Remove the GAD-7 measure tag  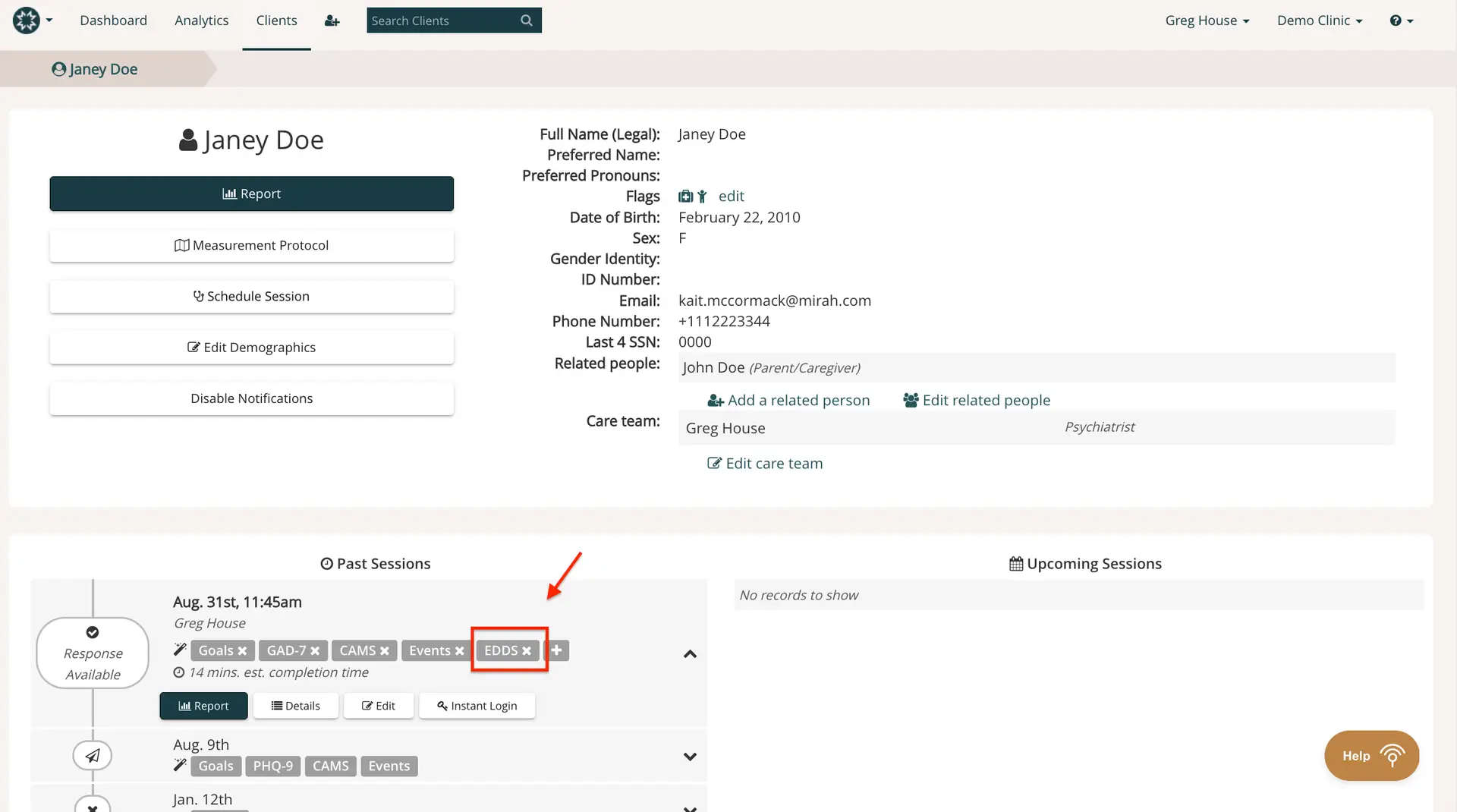pyautogui.click(x=316, y=650)
